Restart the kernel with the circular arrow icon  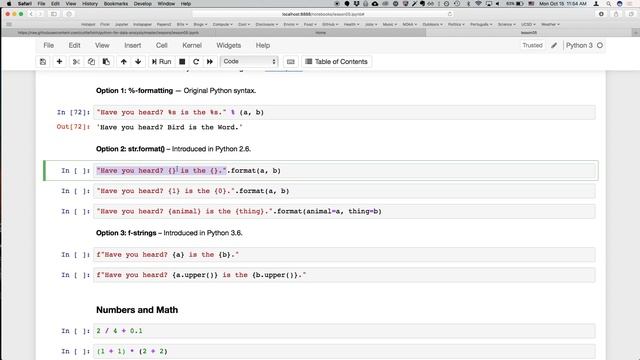(x=196, y=62)
